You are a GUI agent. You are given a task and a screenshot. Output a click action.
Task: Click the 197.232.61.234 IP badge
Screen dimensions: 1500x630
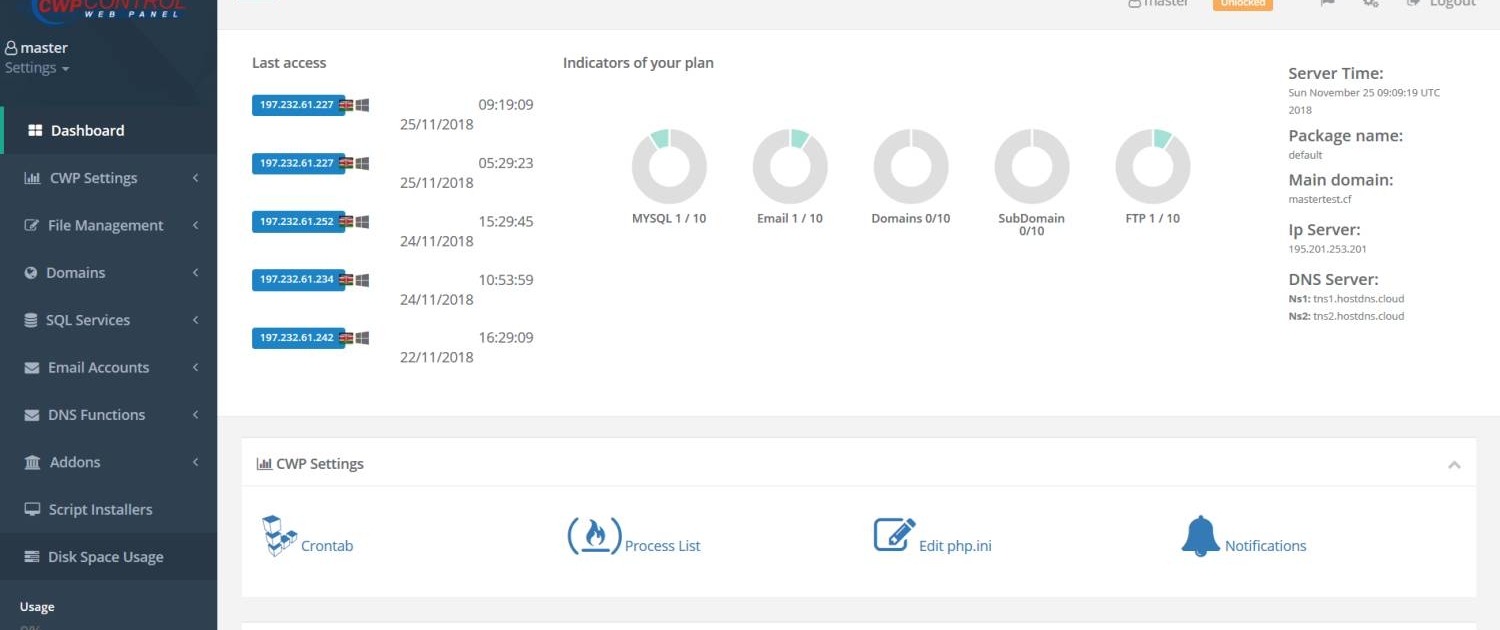point(297,280)
